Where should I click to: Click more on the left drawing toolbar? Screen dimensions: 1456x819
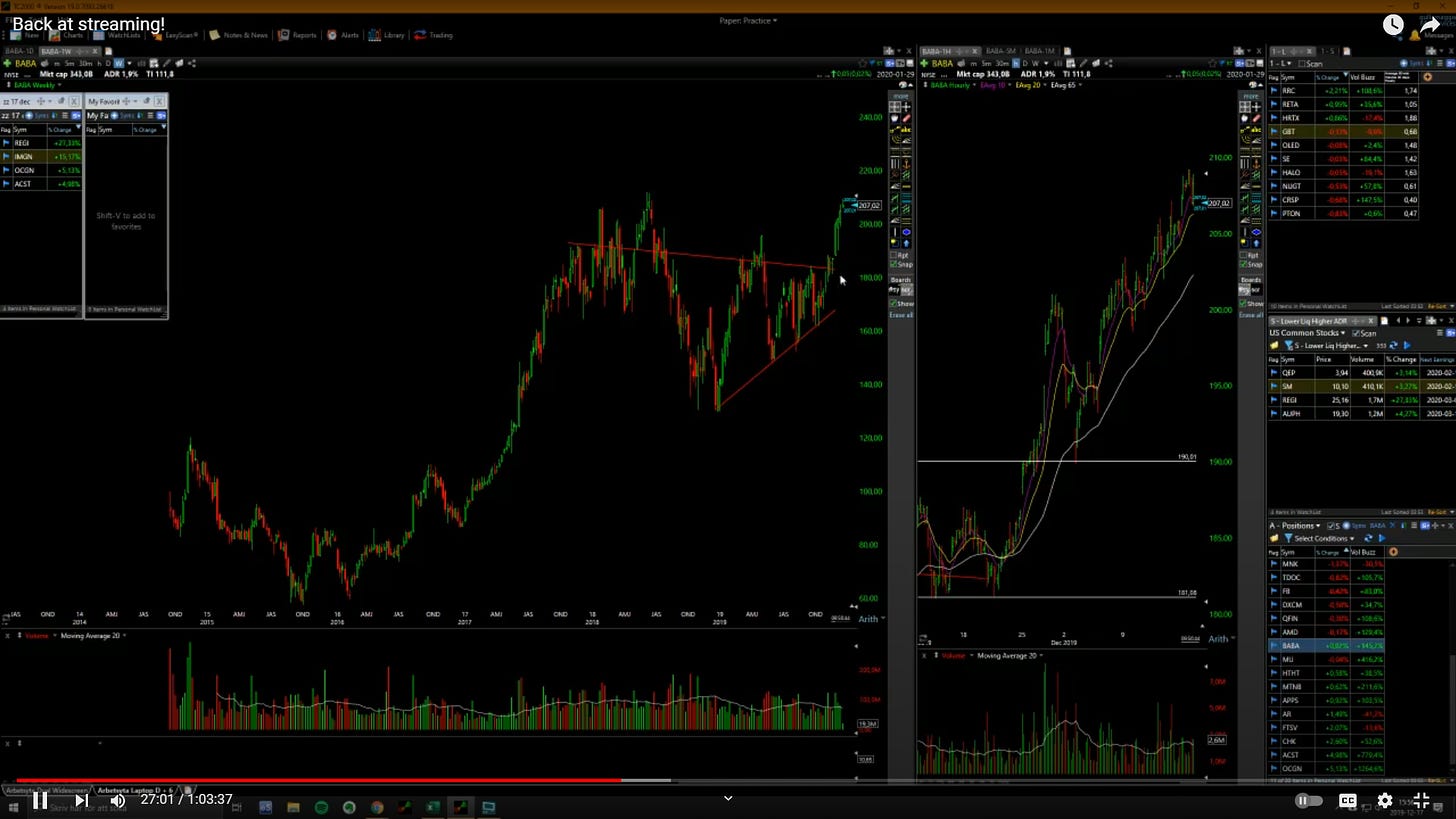pyautogui.click(x=901, y=96)
